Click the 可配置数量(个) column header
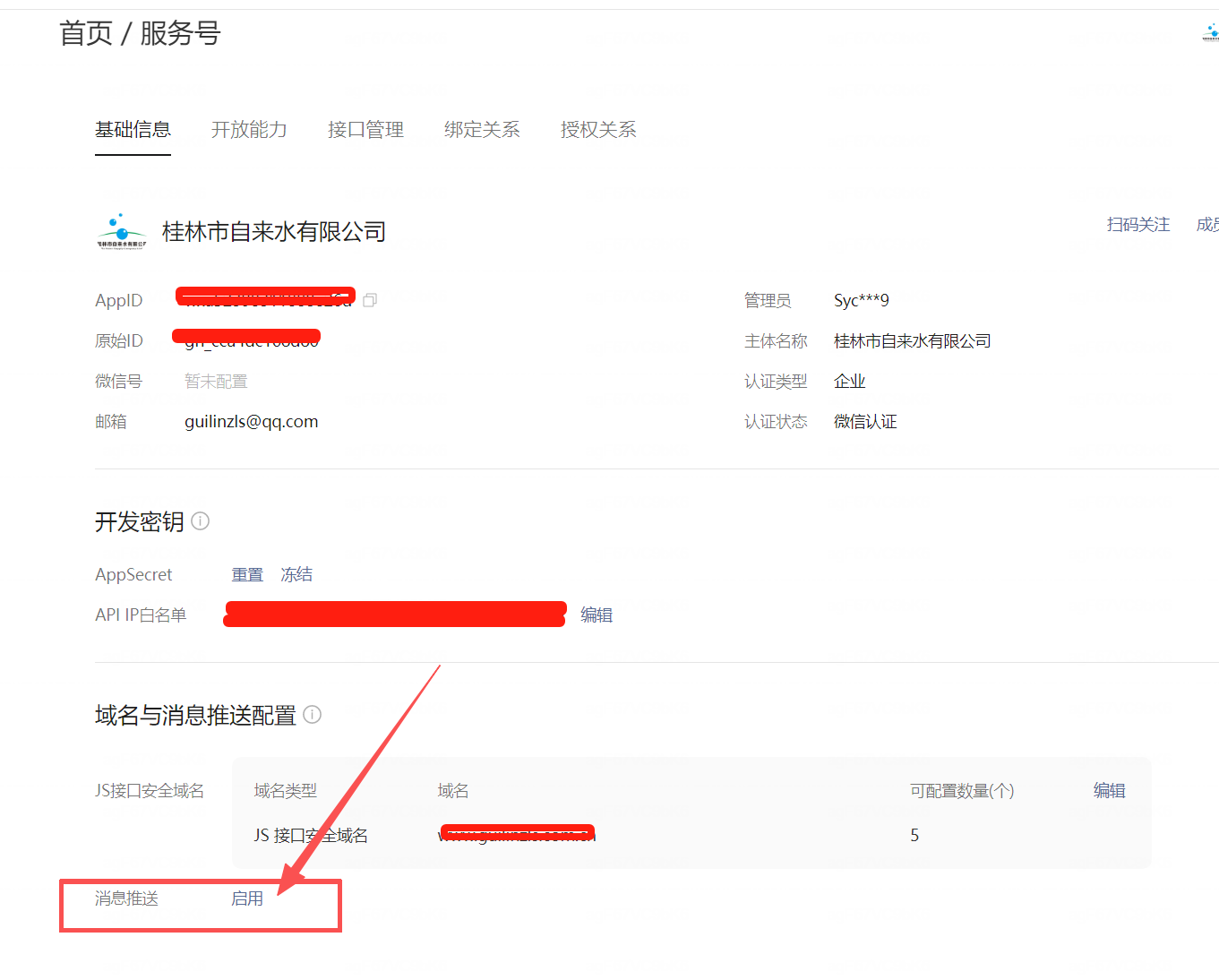Viewport: 1219px width, 980px height. 962,791
